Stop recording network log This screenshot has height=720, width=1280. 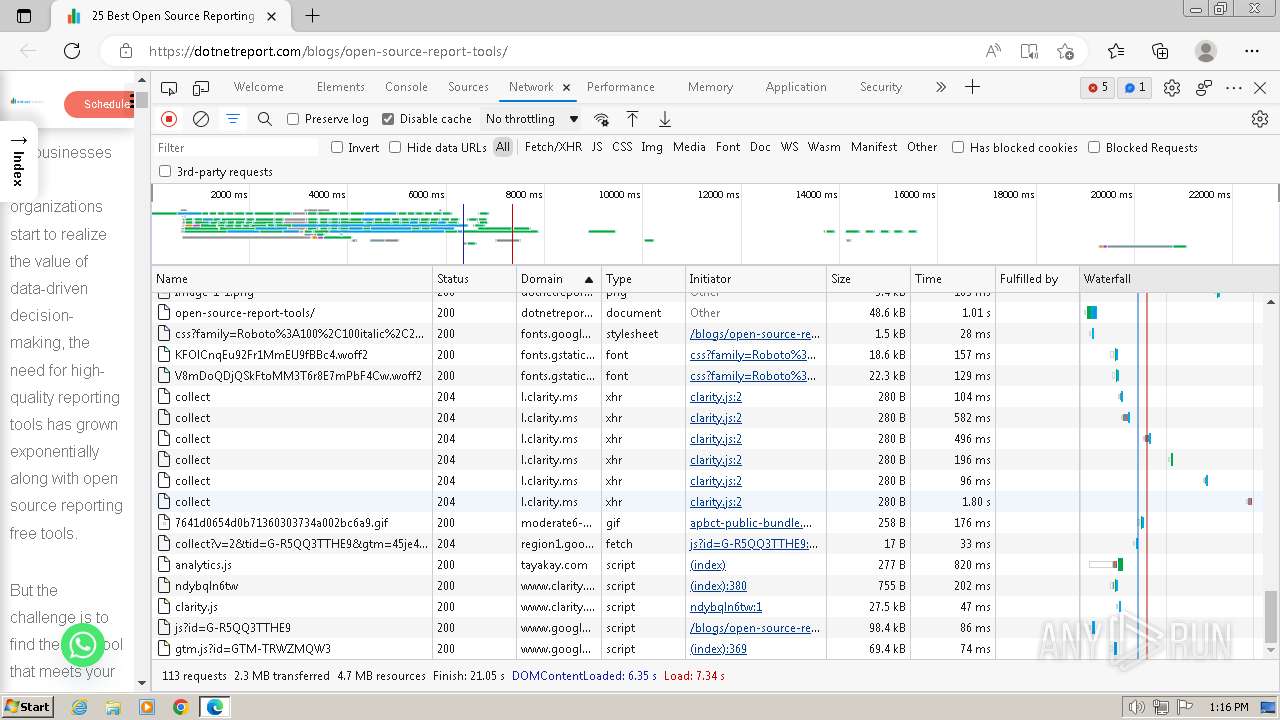[169, 119]
